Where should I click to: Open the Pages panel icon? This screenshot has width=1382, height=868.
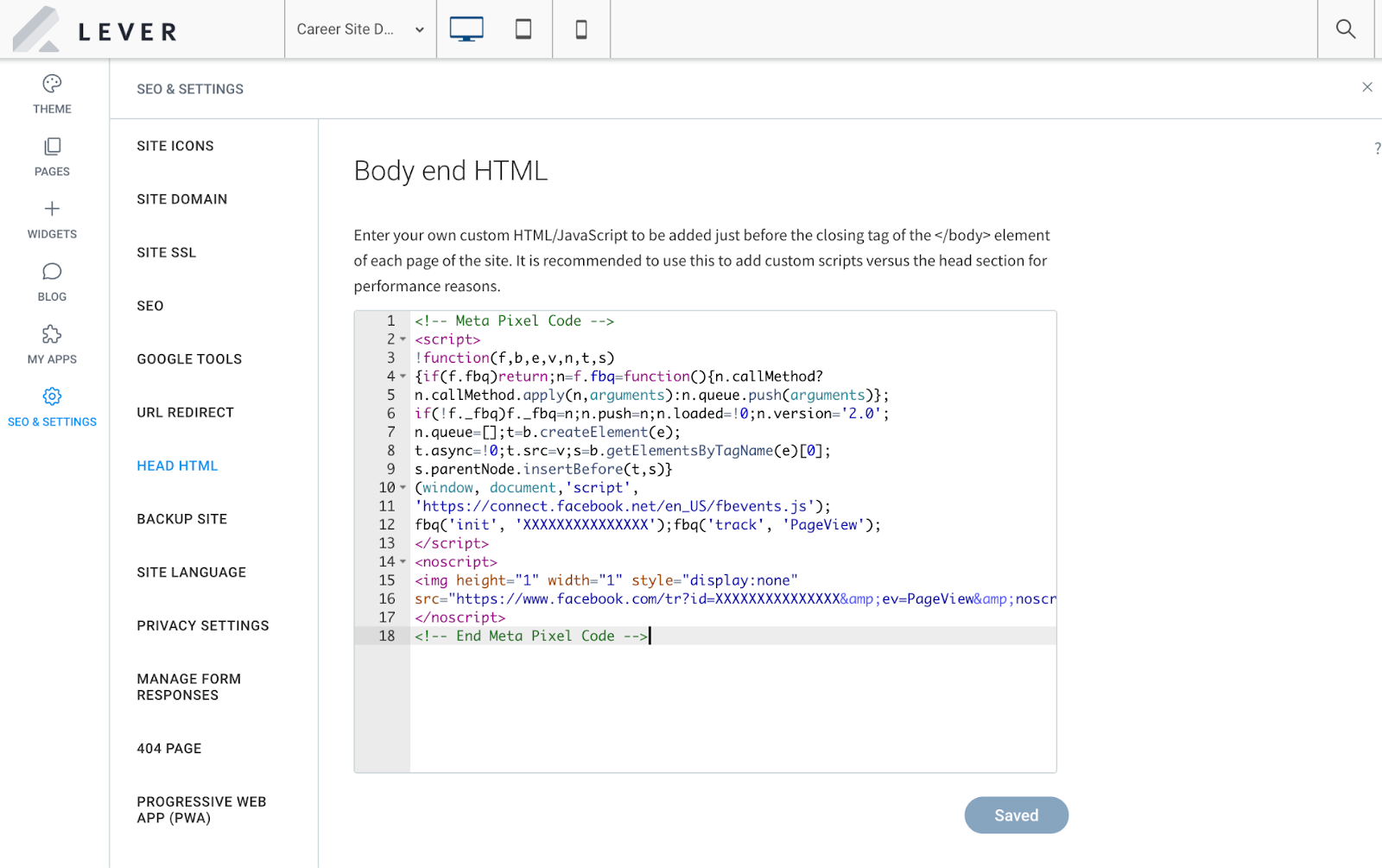point(52,147)
